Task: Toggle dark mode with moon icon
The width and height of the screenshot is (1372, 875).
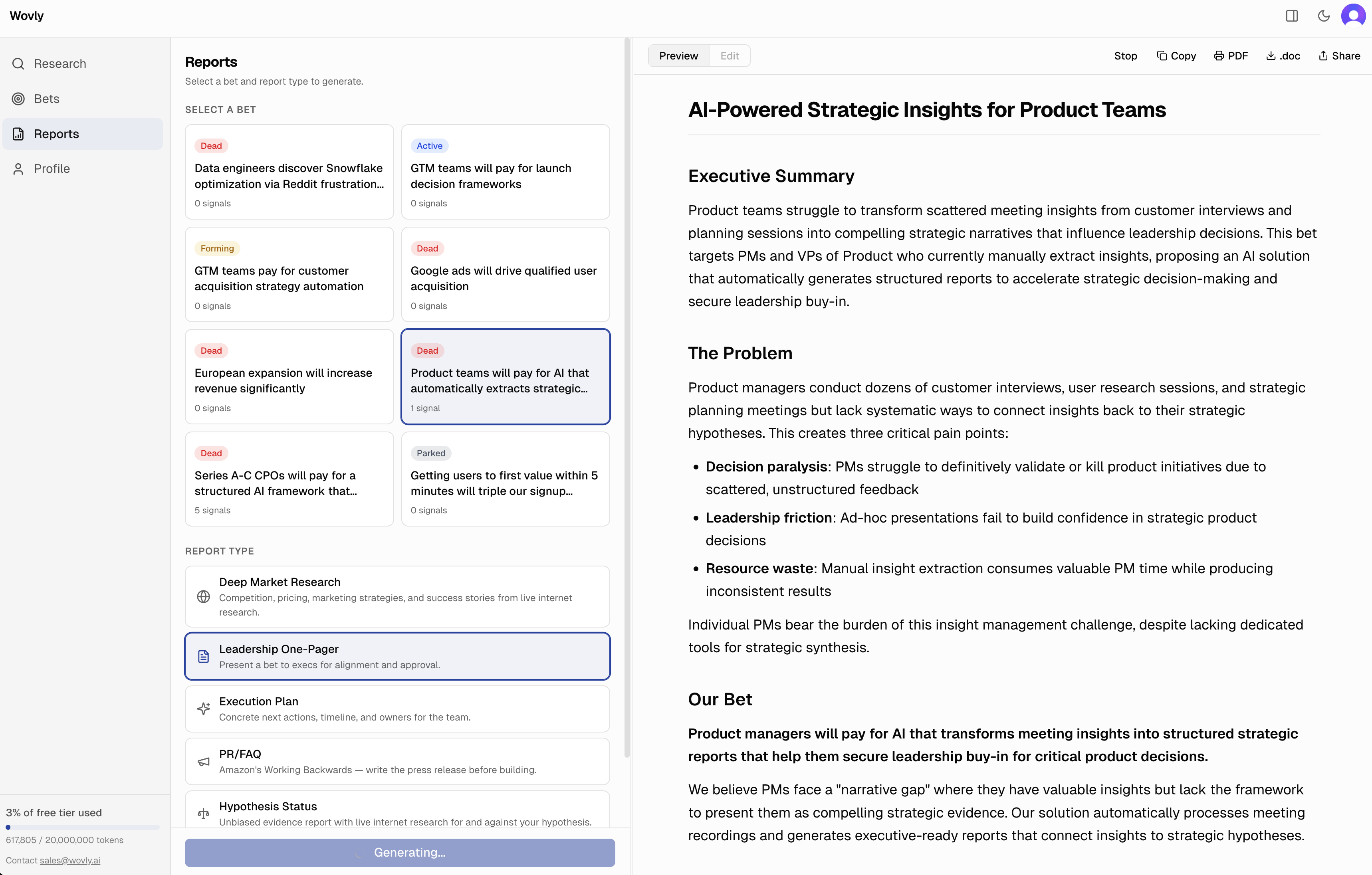Action: (1323, 16)
